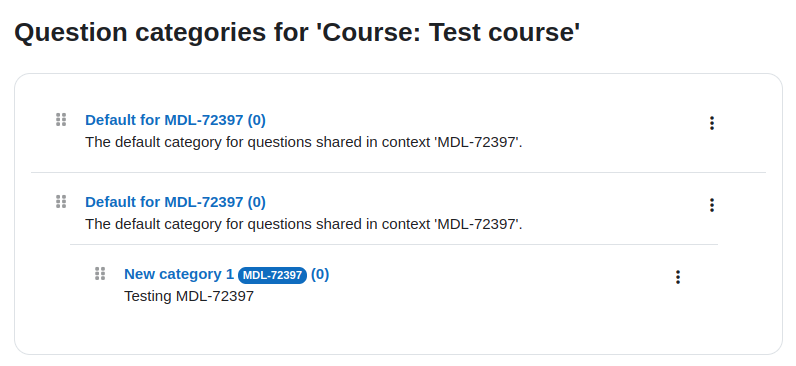
Task: Click drag handle of first Default for MDL-72397
Action: (x=61, y=120)
